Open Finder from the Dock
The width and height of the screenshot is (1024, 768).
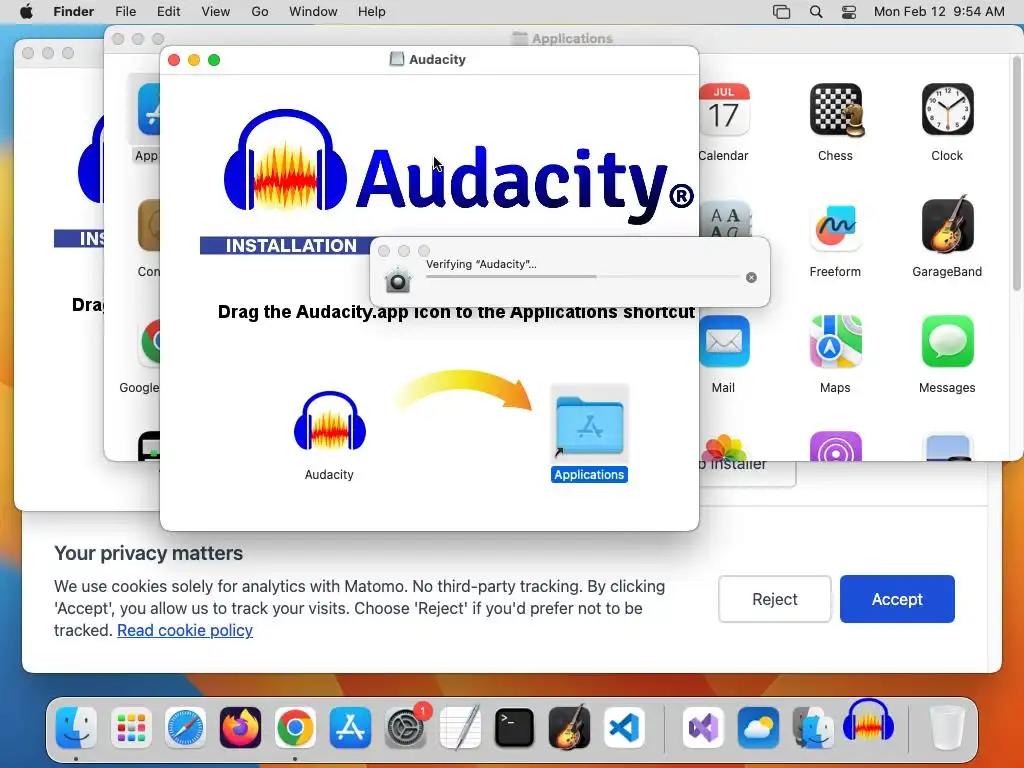click(x=76, y=727)
